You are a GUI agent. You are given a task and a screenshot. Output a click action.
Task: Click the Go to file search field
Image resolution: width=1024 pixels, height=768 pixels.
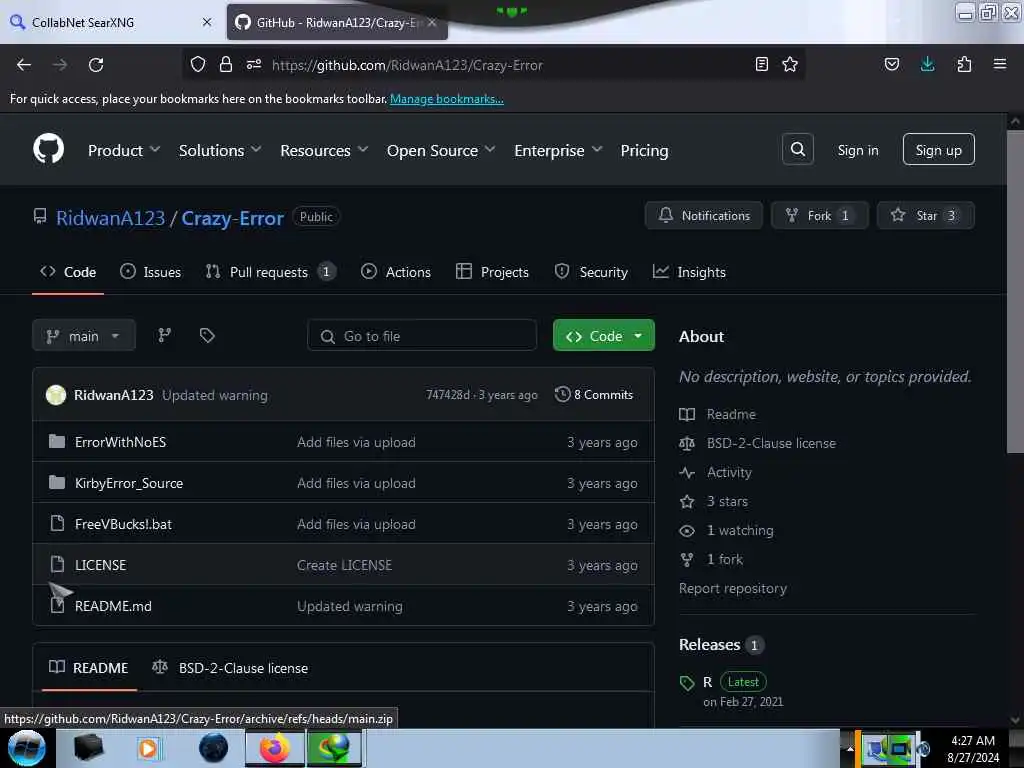[x=422, y=336]
